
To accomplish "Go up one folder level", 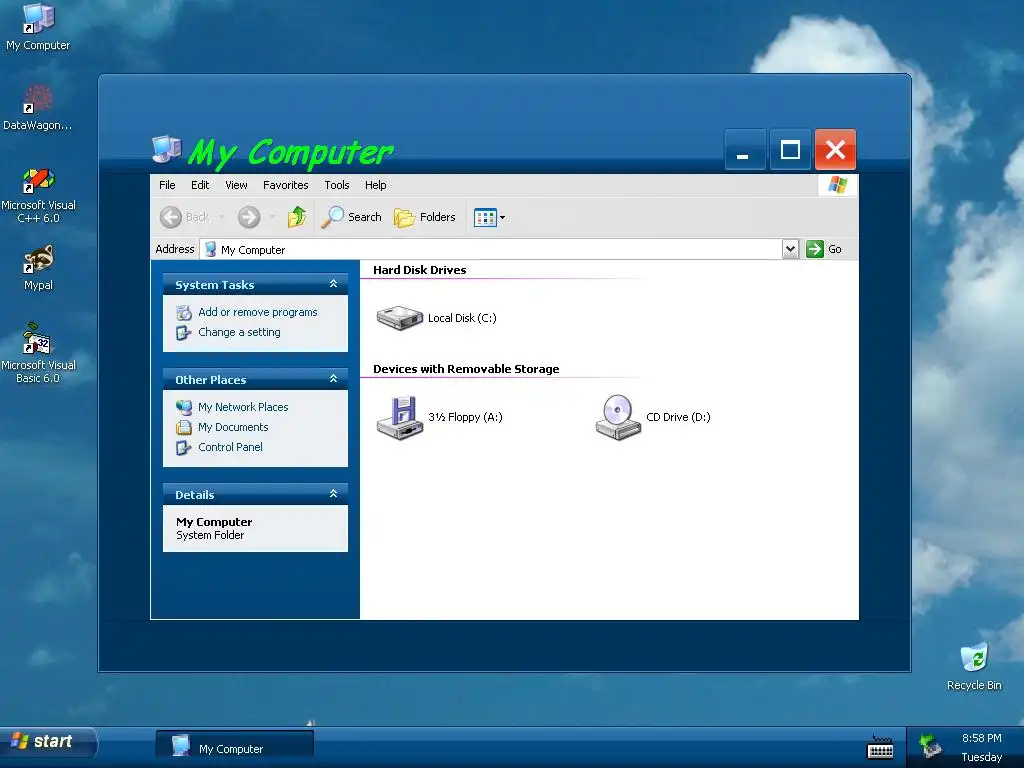I will point(297,217).
